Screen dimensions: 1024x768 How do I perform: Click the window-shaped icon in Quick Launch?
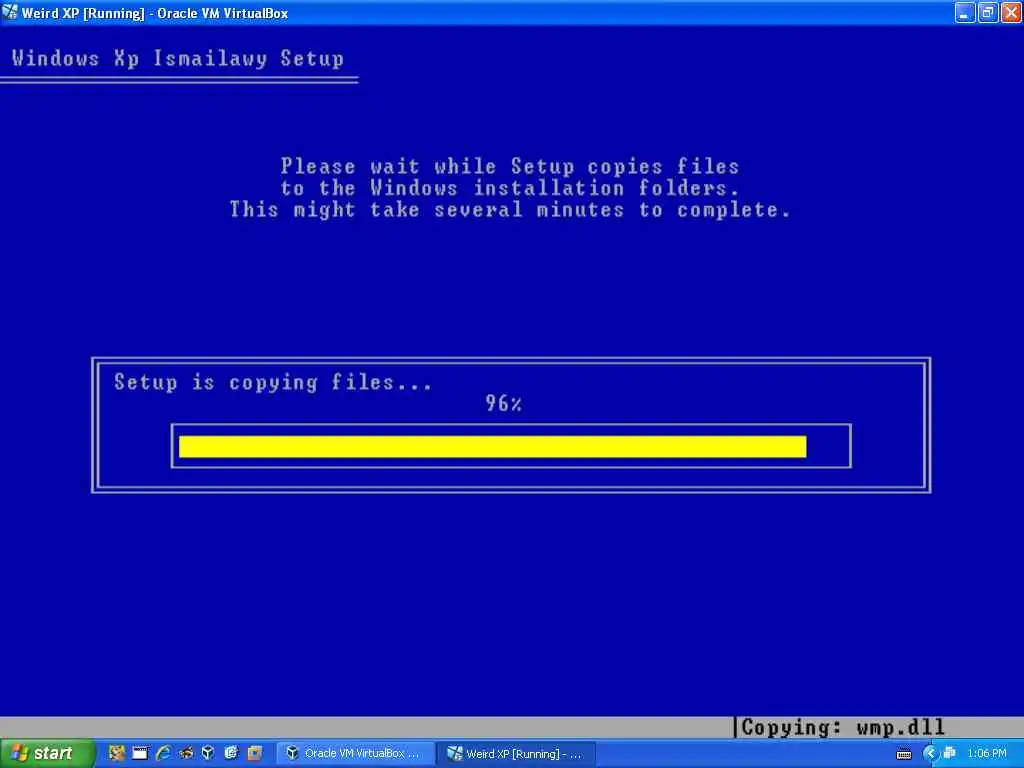click(x=140, y=753)
